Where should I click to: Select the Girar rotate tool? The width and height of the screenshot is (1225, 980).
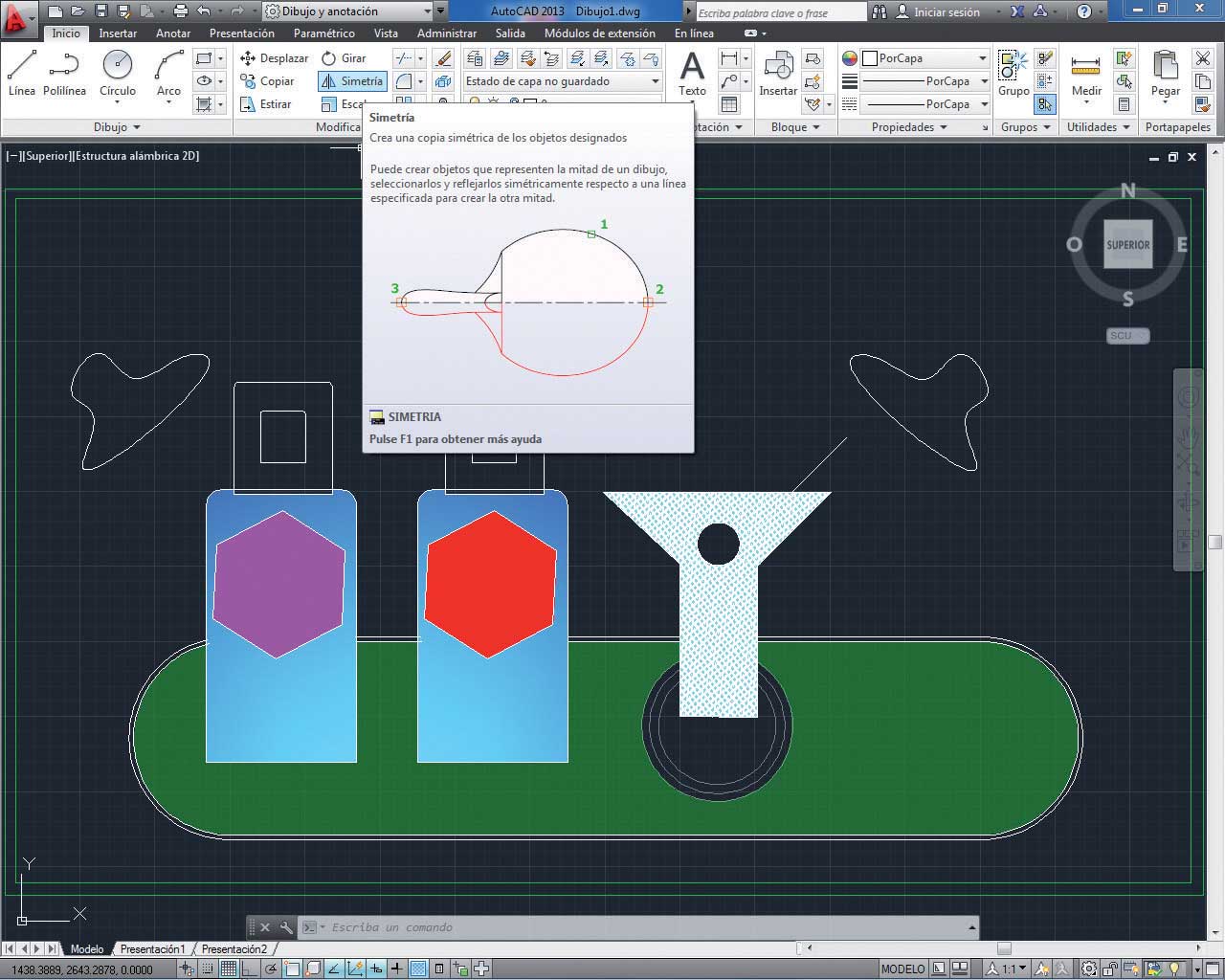click(345, 58)
